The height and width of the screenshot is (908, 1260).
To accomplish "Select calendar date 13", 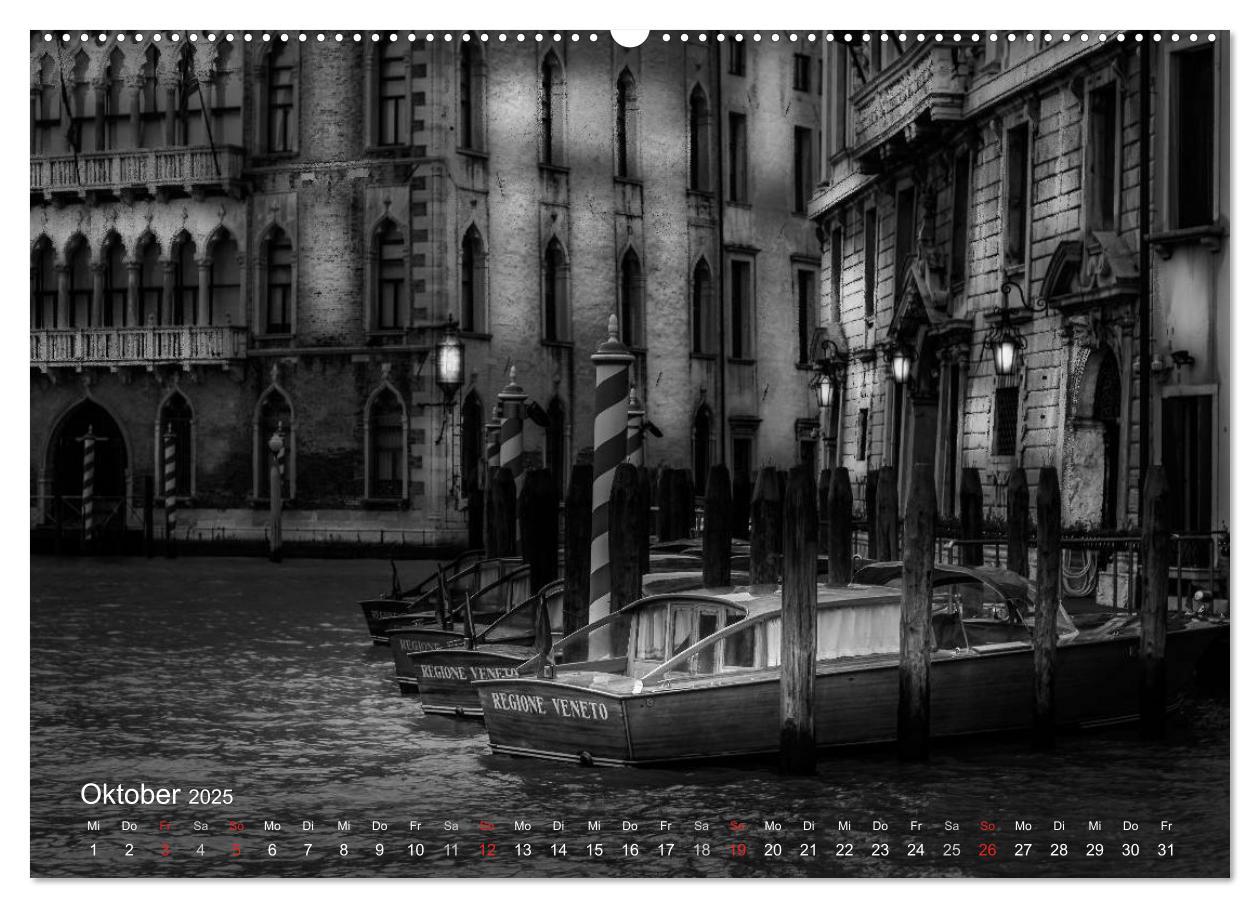I will 522,850.
